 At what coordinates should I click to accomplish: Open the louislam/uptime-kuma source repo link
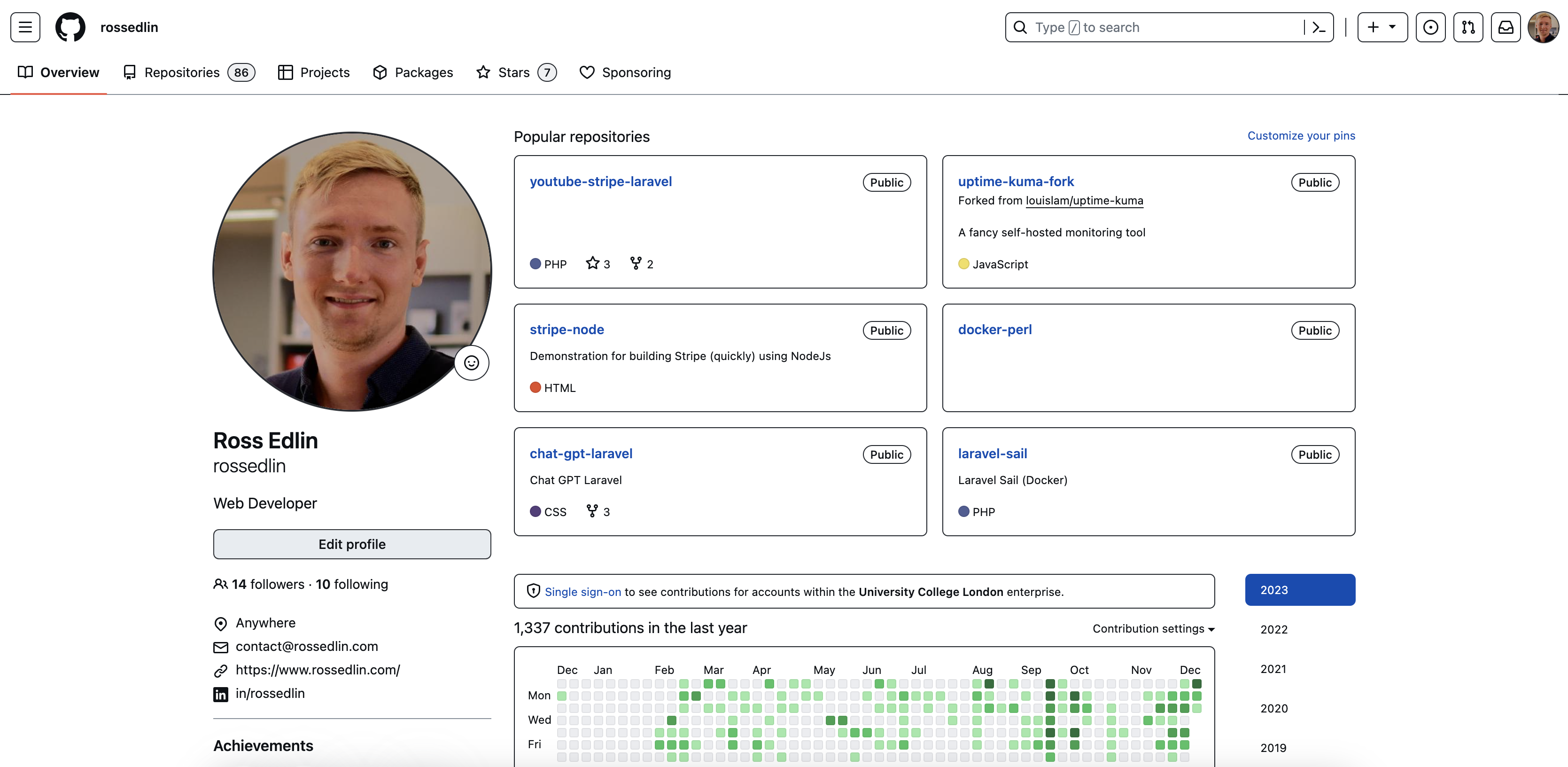click(1084, 200)
